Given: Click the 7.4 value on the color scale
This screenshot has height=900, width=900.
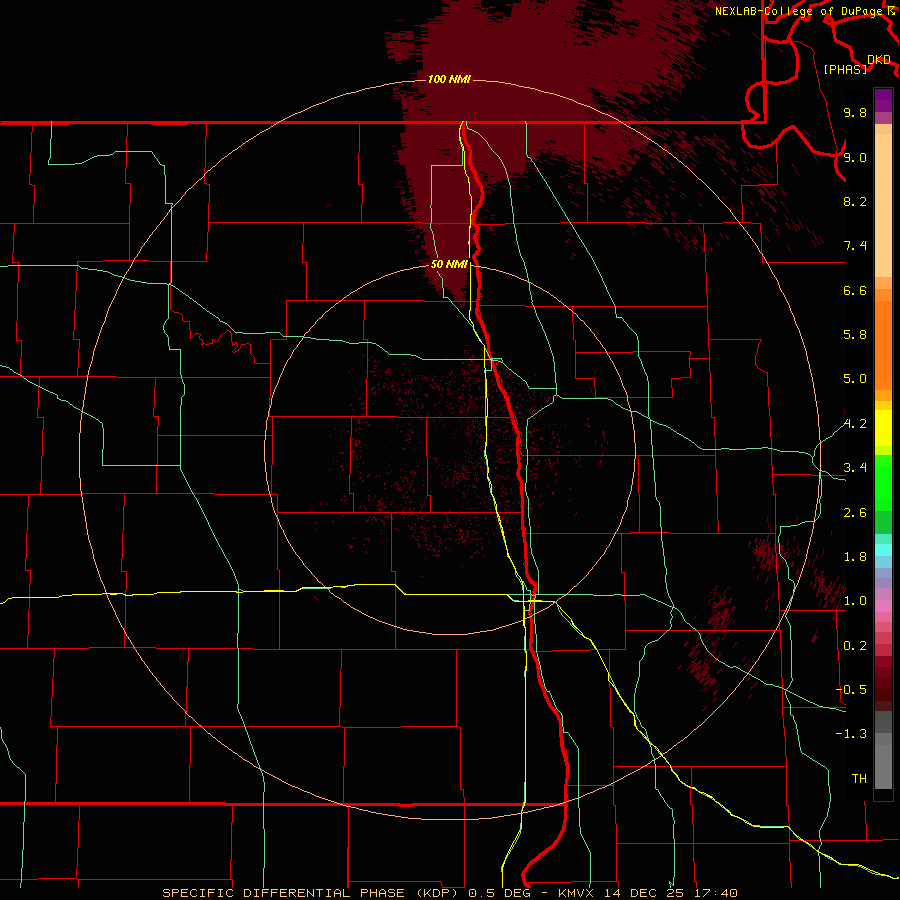Looking at the screenshot, I should [855, 246].
